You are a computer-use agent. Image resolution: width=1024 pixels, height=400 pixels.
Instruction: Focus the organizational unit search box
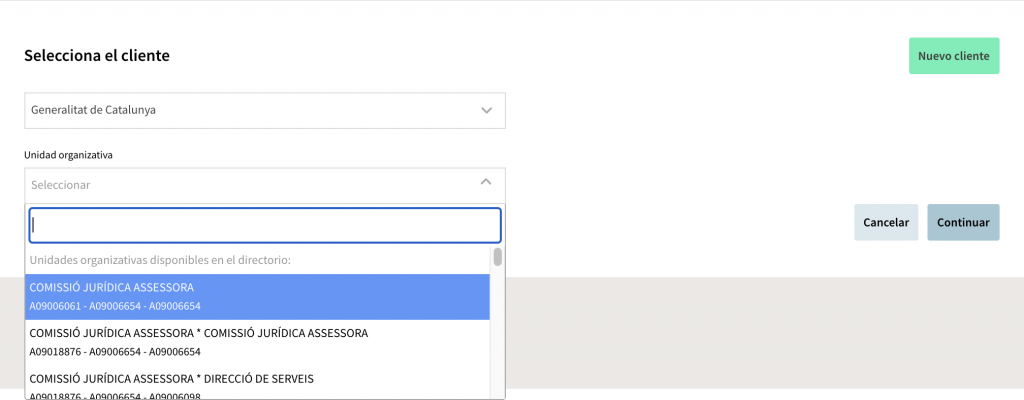coord(264,225)
